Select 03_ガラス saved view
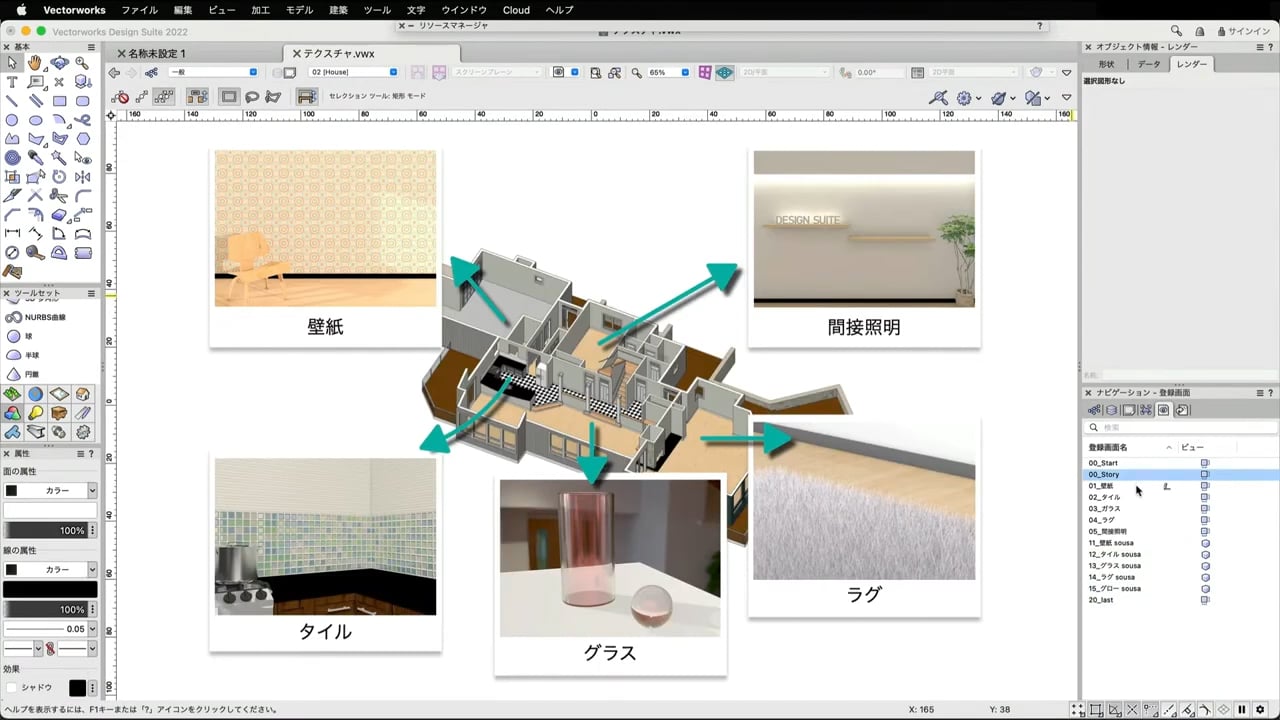Image resolution: width=1280 pixels, height=720 pixels. coord(1105,509)
